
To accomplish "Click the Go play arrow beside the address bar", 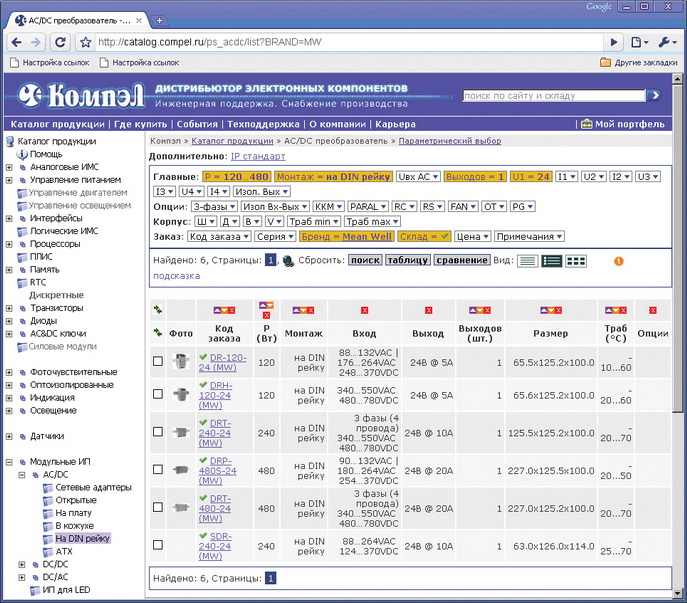I will pos(614,42).
